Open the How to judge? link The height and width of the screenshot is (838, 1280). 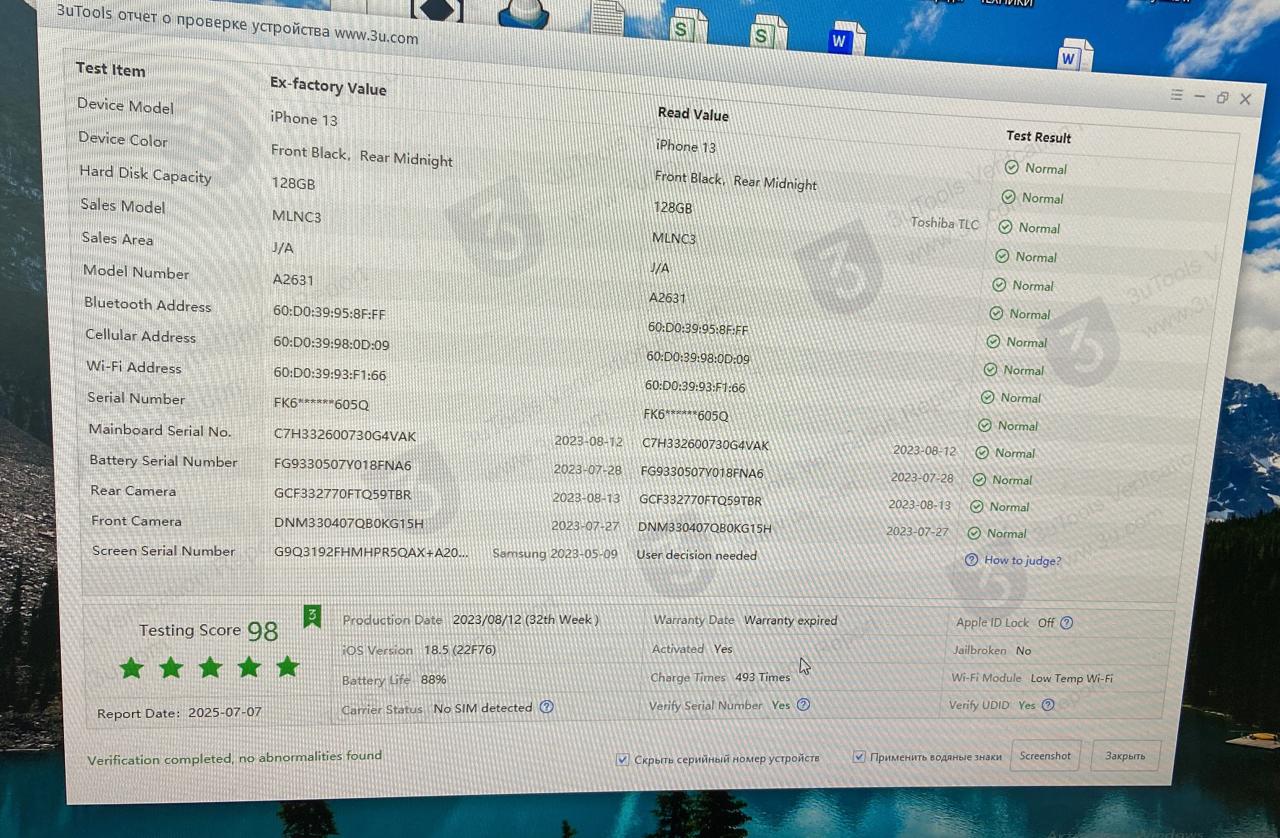coord(1022,560)
